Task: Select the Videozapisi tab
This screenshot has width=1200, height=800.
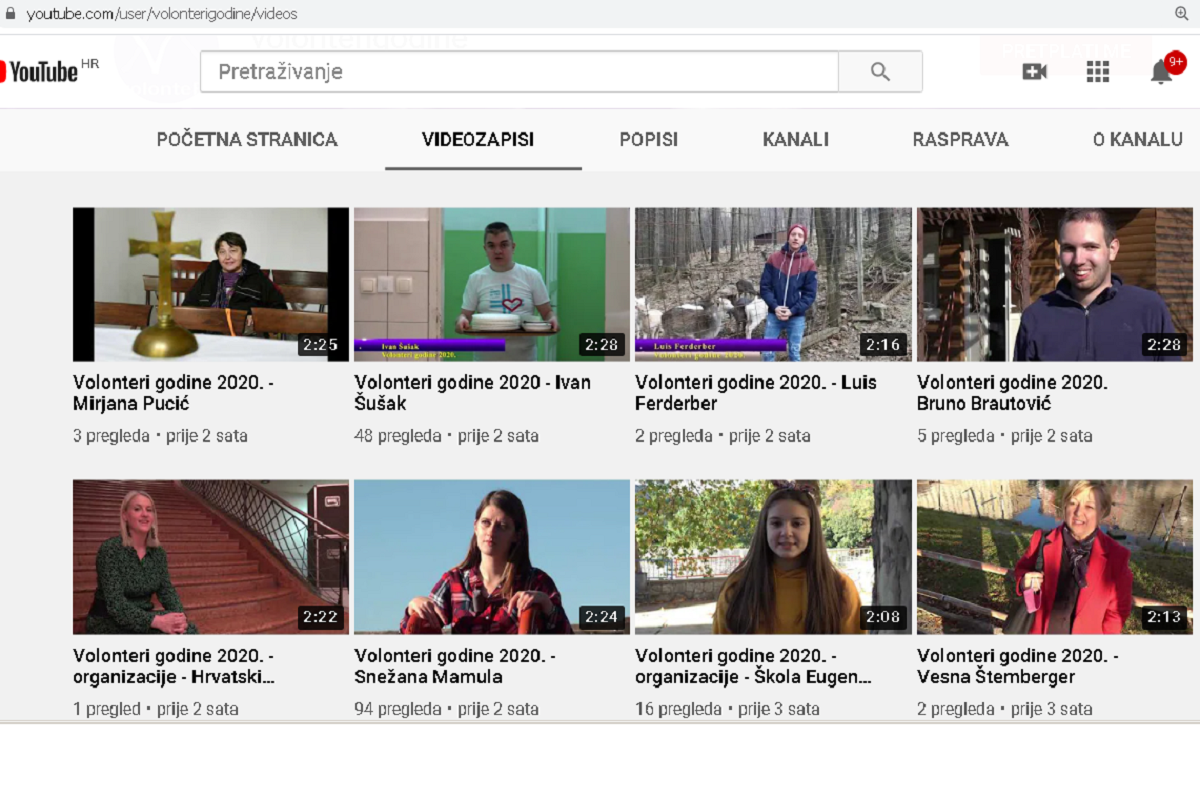Action: pyautogui.click(x=478, y=140)
